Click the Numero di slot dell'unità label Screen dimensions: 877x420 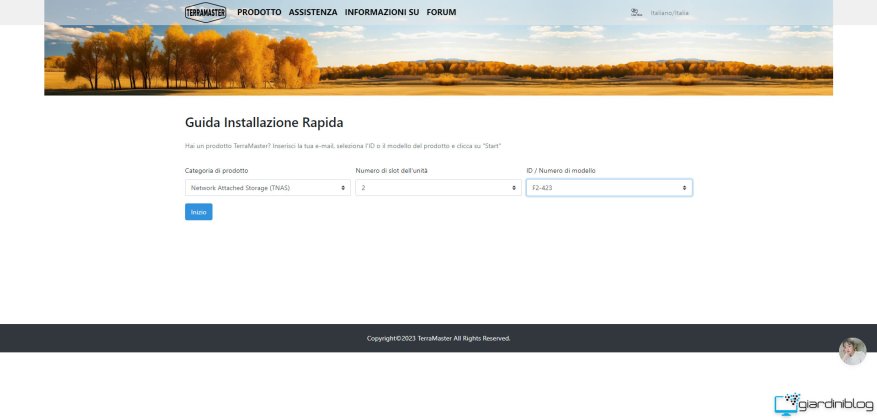click(392, 171)
